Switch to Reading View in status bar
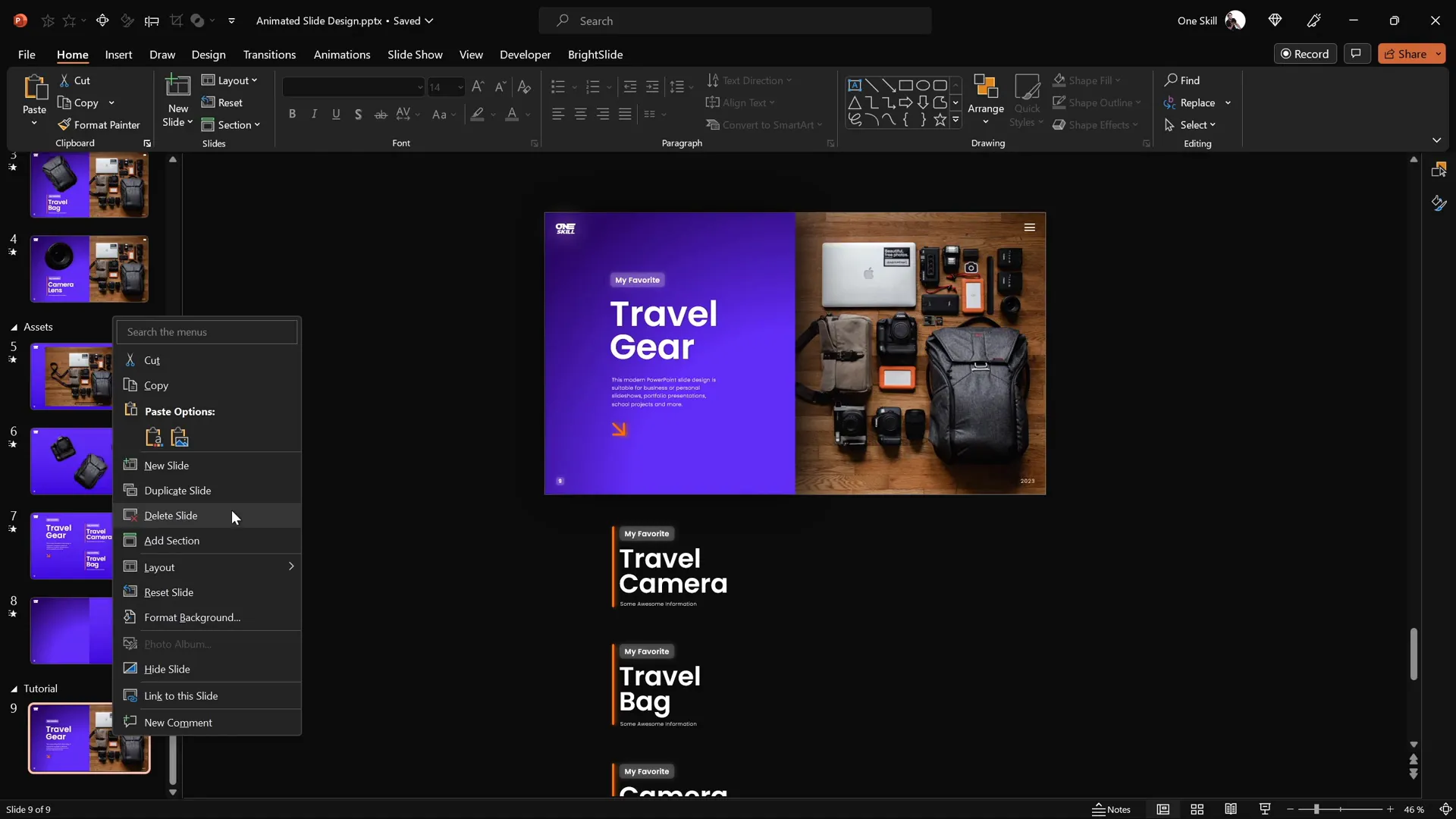Viewport: 1456px width, 819px height. coord(1231,809)
